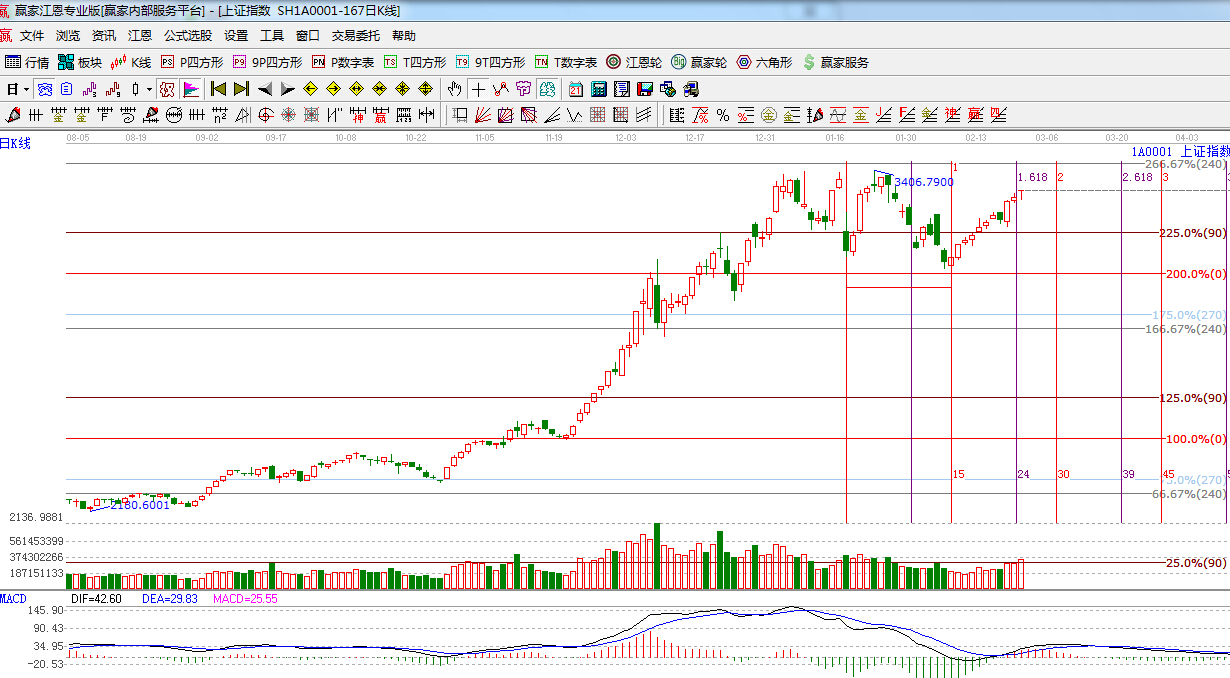The image size is (1230, 678).
Task: Open the candlestick style dropdown arrow
Action: tap(149, 89)
